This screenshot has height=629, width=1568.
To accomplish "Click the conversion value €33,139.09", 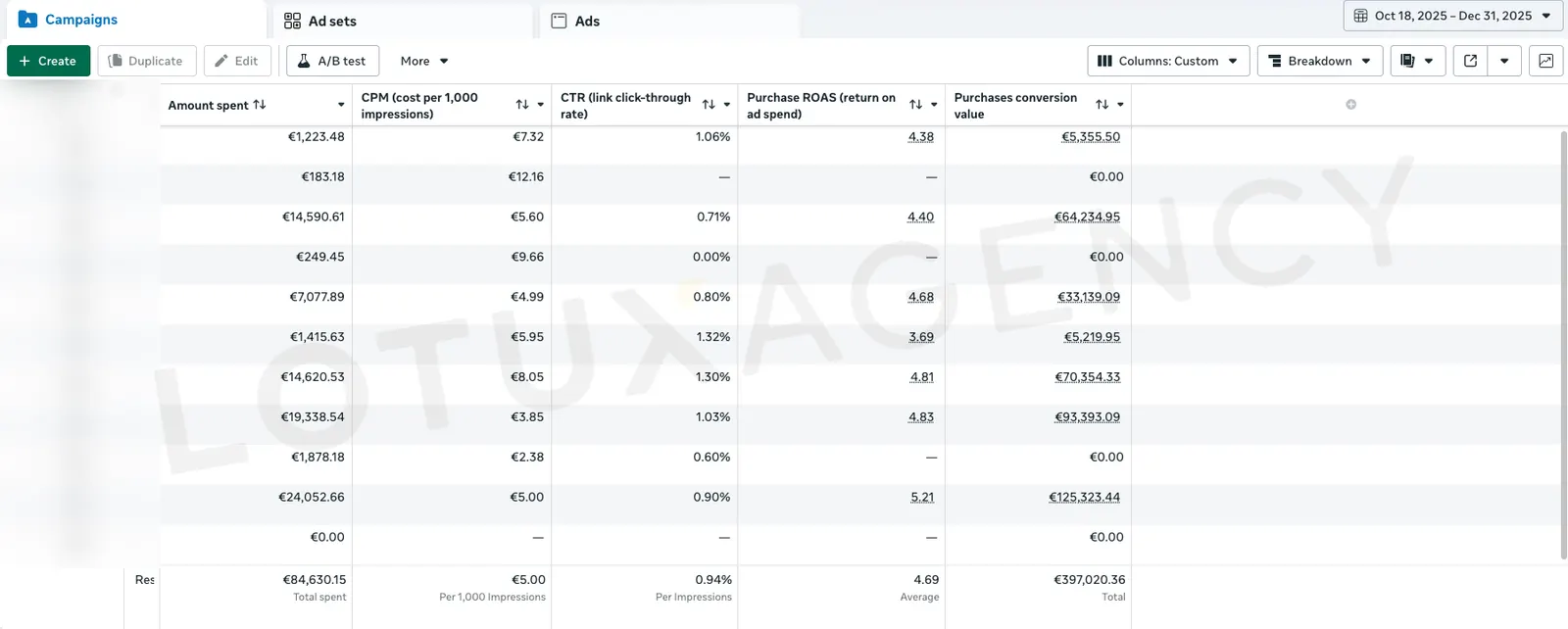I will (x=1089, y=297).
